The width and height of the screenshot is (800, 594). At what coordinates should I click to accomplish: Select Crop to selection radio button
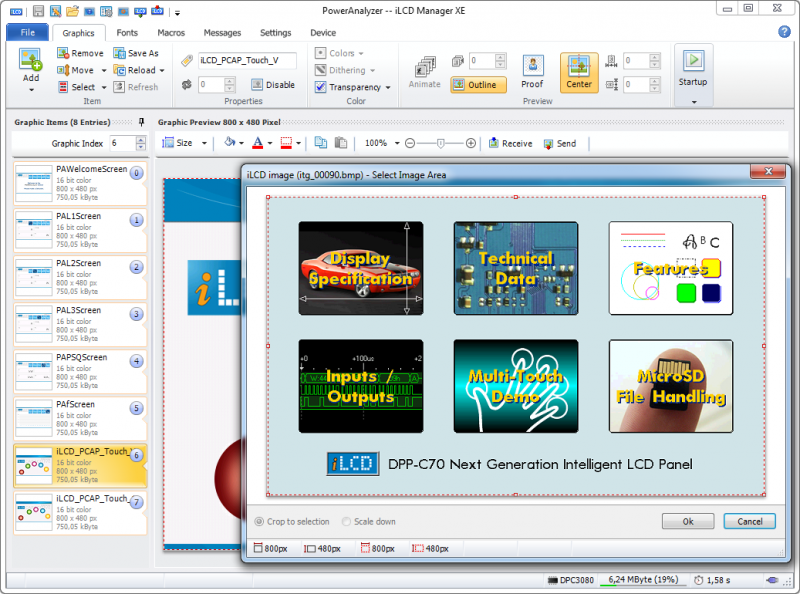[259, 522]
